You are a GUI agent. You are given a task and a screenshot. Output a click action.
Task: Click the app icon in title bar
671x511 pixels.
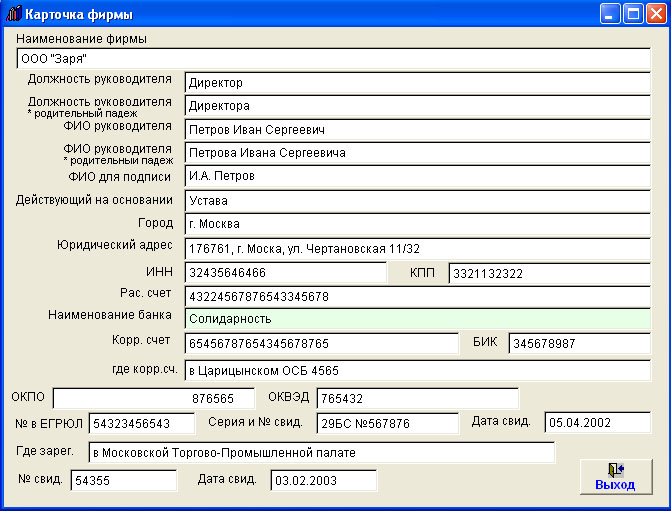[13, 14]
